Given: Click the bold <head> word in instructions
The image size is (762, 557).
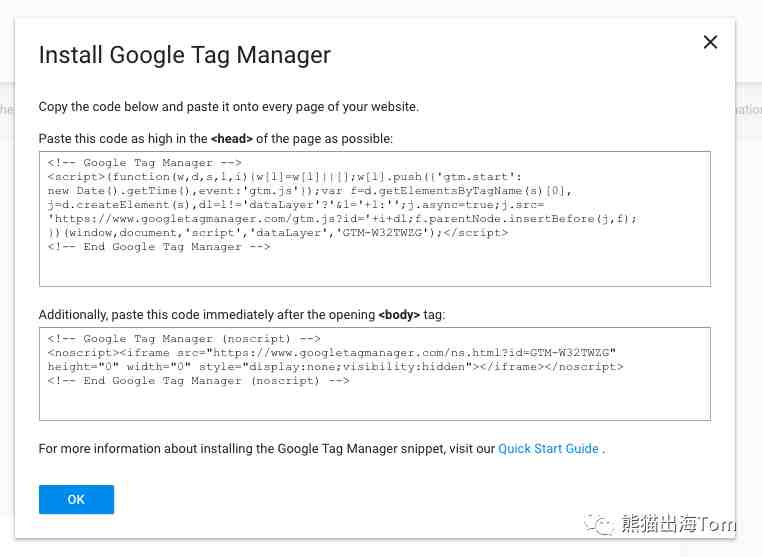Looking at the screenshot, I should pyautogui.click(x=232, y=139).
